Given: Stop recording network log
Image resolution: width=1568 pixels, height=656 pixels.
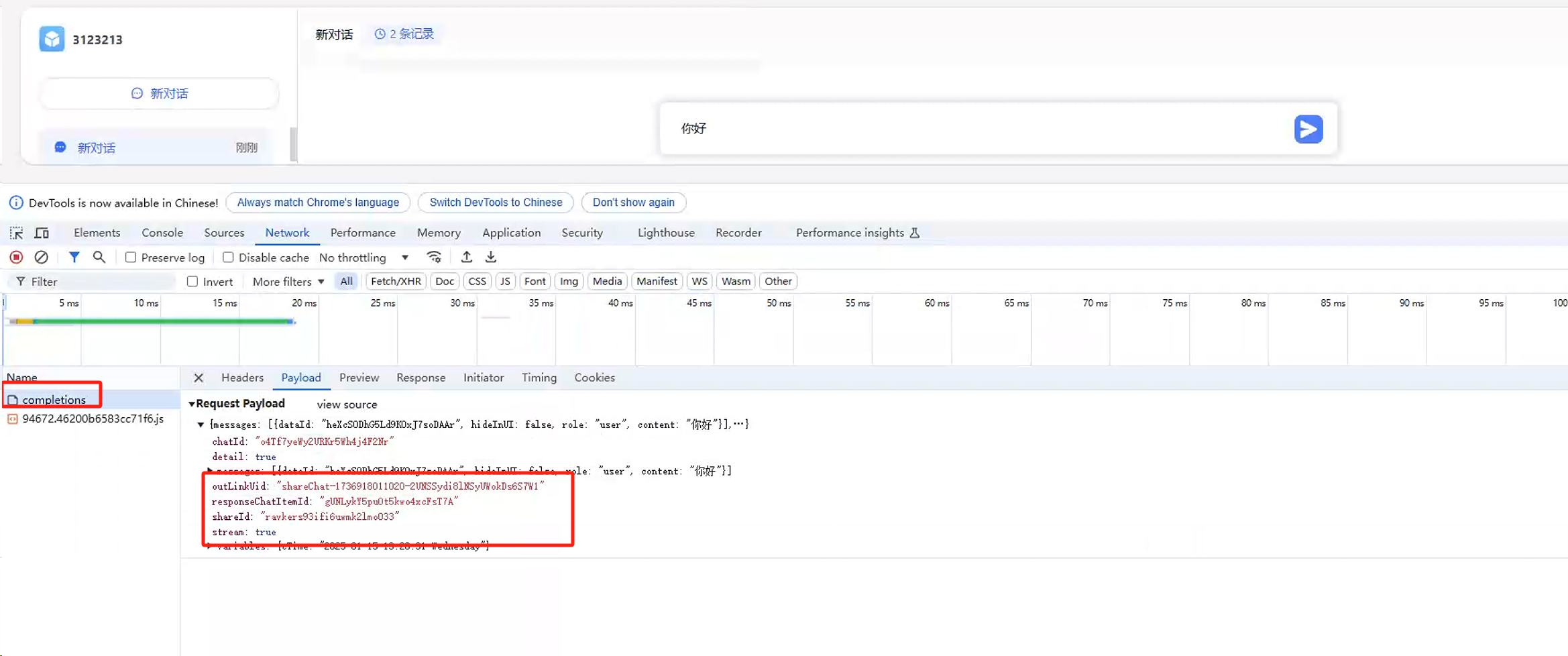Looking at the screenshot, I should (17, 258).
